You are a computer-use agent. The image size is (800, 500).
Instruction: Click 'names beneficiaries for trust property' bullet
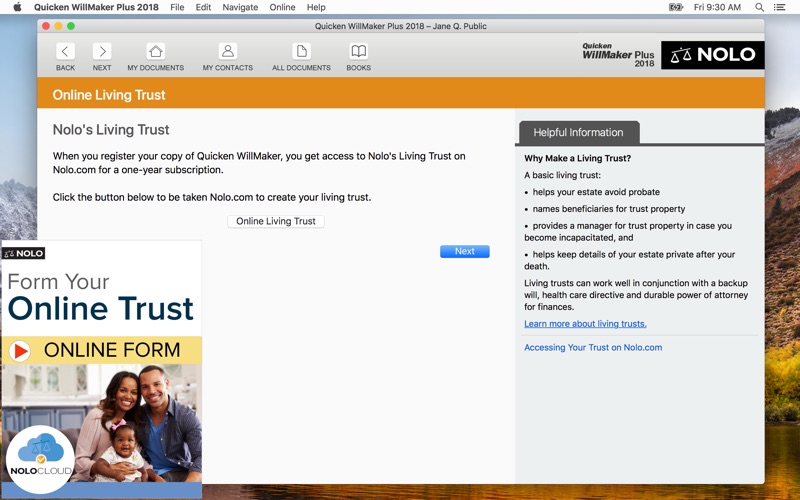pyautogui.click(x=609, y=209)
